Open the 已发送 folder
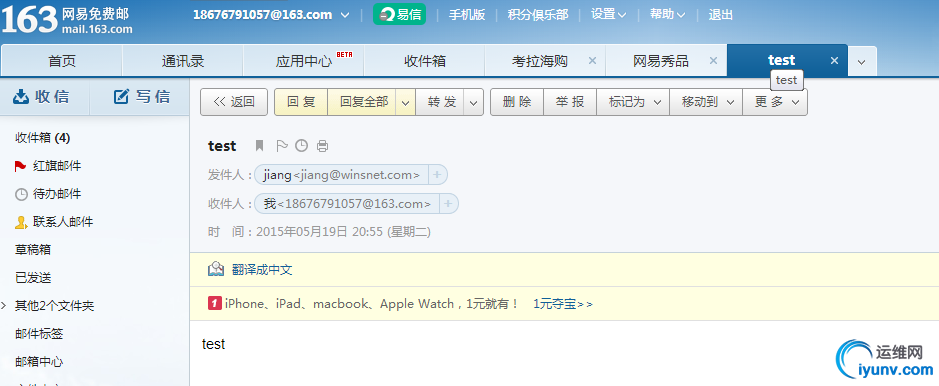Screen dimensions: 939x386 [x=32, y=278]
